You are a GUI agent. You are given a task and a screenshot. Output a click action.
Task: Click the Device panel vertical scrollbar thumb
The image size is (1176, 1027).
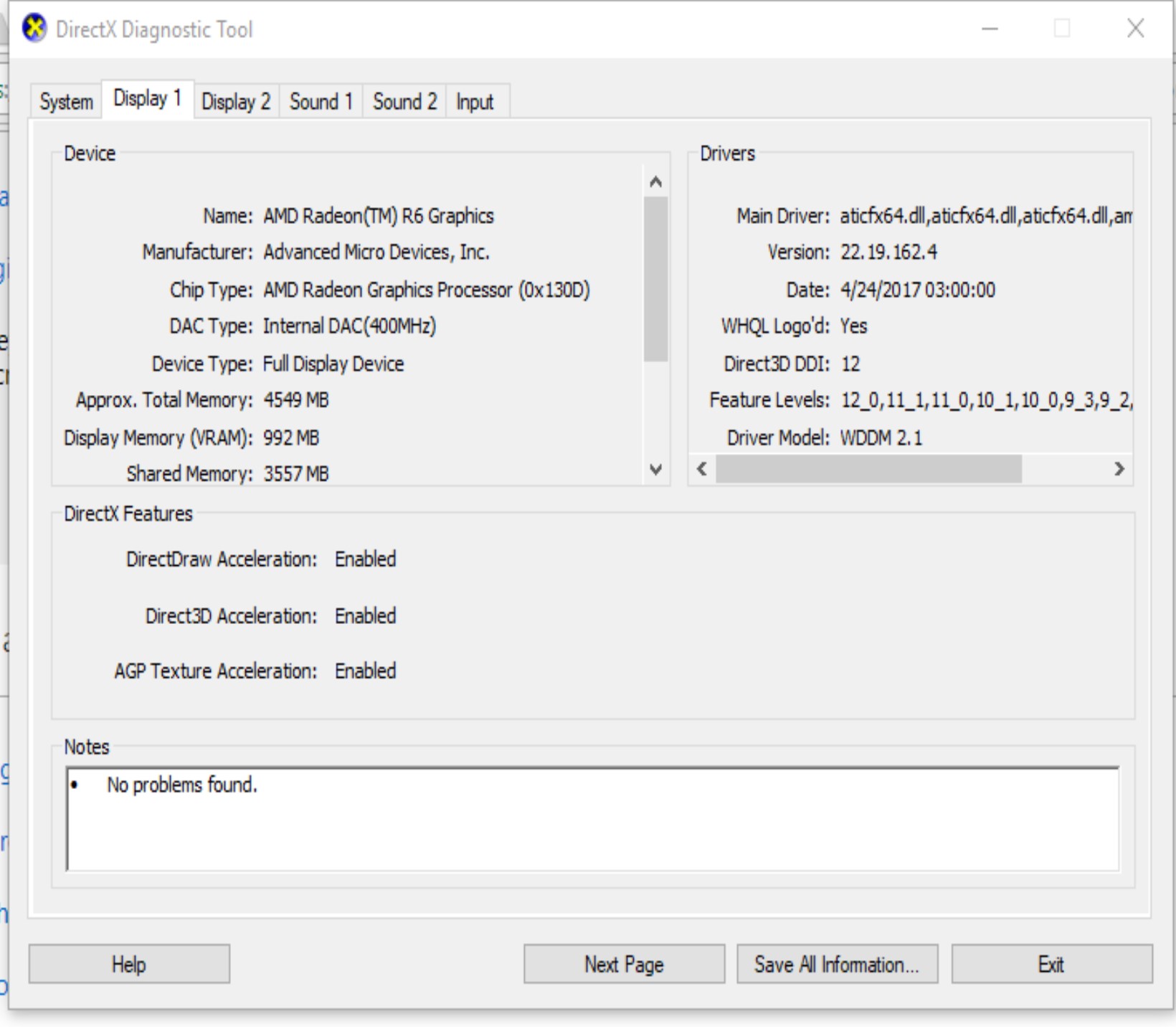655,279
